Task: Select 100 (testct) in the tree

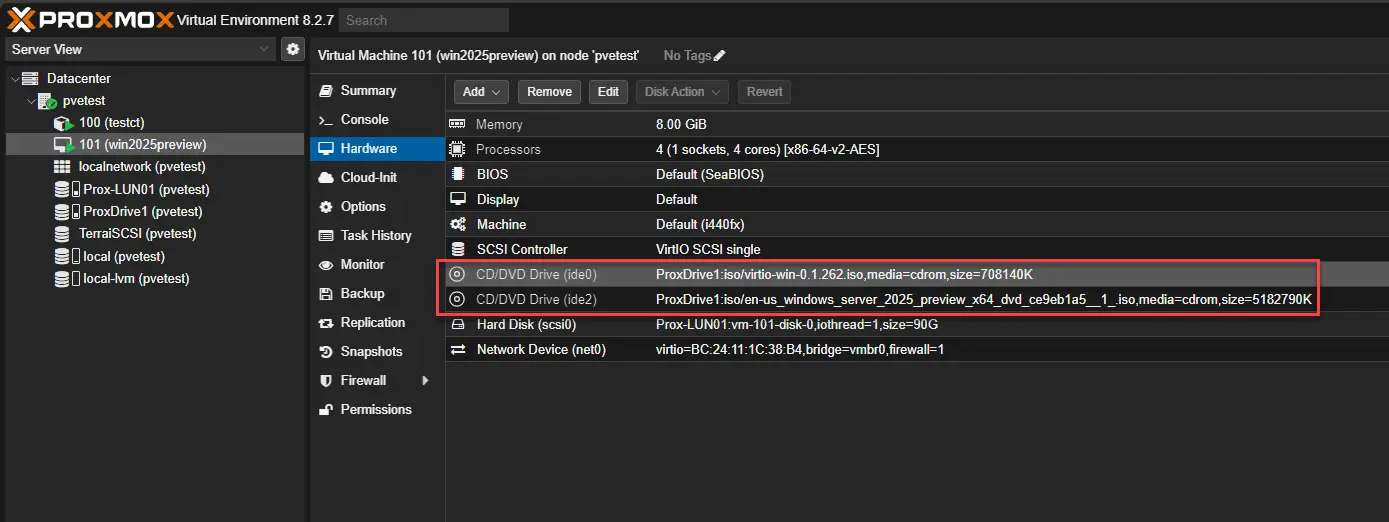Action: [112, 123]
